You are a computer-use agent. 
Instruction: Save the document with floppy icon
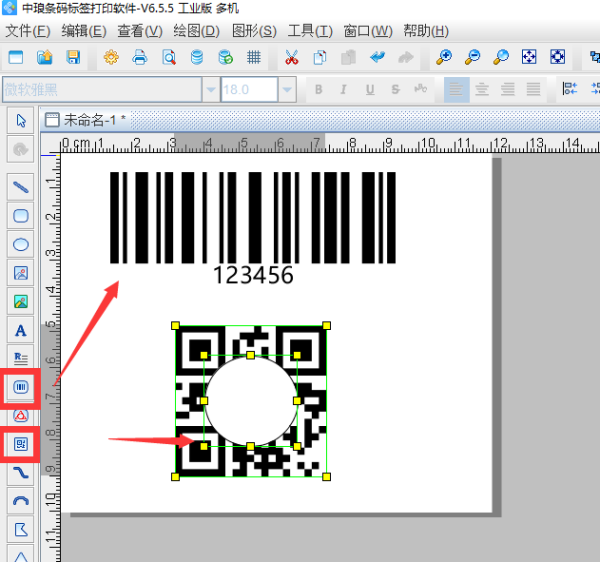[73, 57]
